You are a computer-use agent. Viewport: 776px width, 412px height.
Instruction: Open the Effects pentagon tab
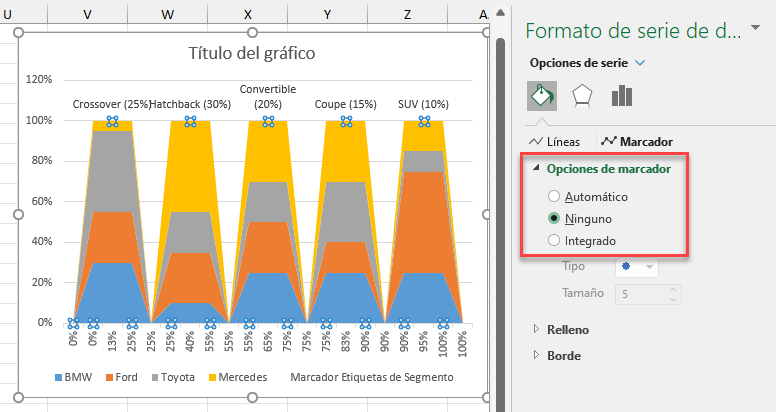tap(582, 96)
